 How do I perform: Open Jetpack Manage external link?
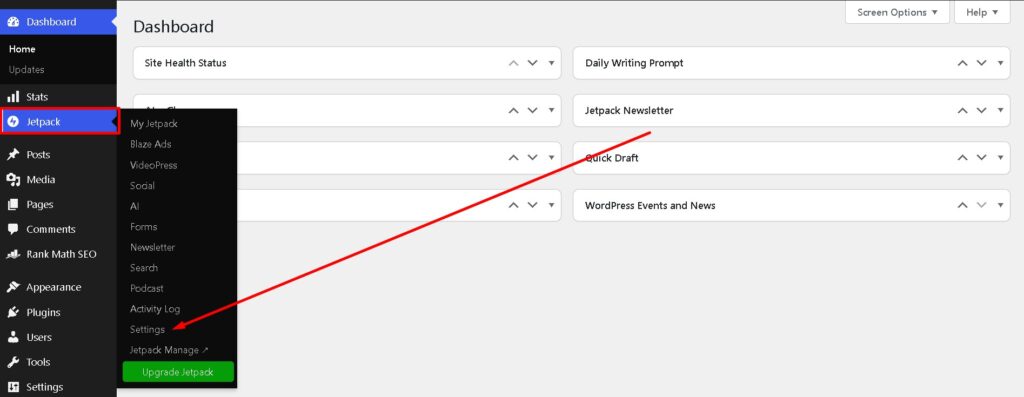pyautogui.click(x=169, y=350)
